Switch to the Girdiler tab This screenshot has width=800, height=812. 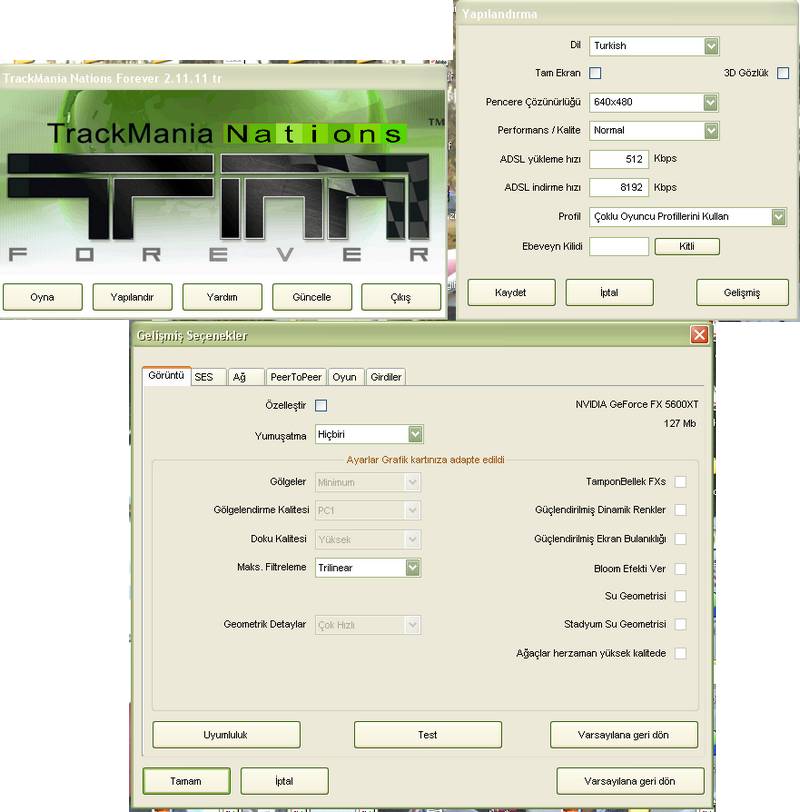tap(386, 377)
